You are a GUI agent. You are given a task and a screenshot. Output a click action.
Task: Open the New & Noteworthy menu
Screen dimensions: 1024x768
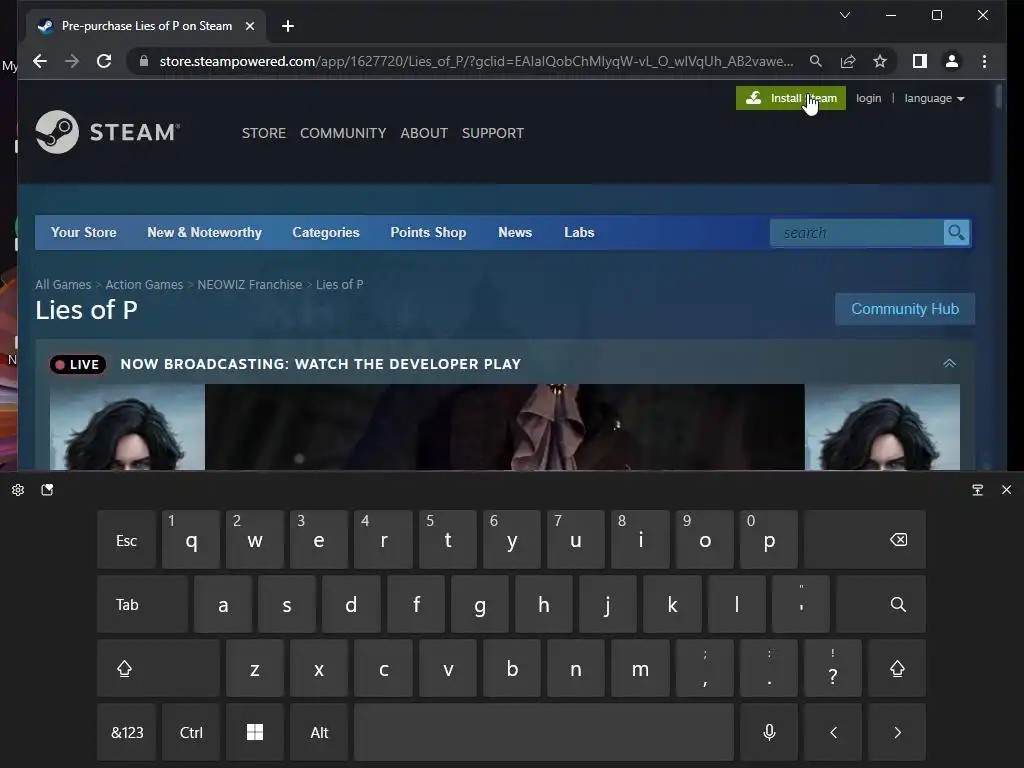coord(204,232)
